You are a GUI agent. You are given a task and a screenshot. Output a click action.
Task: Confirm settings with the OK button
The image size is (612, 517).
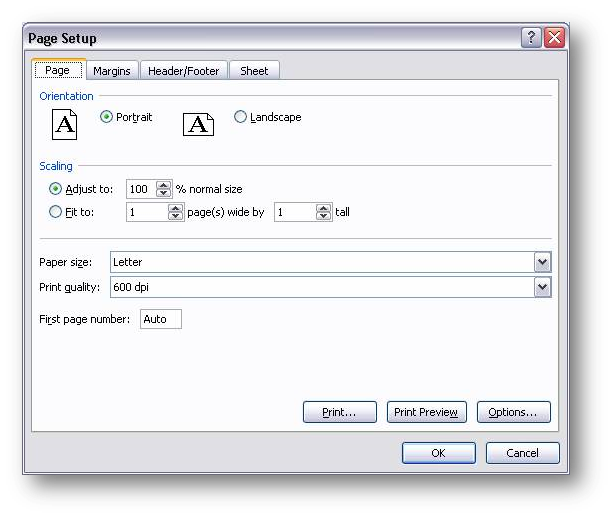[438, 453]
